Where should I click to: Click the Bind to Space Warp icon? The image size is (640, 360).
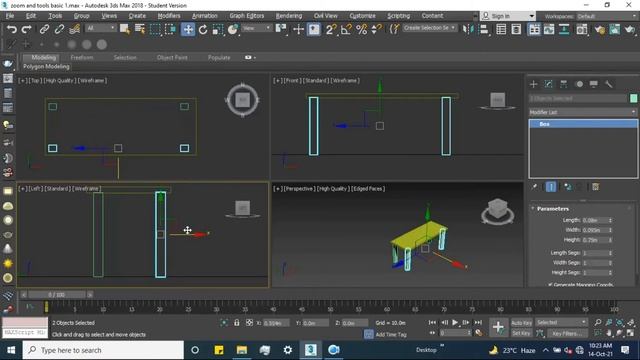click(75, 29)
